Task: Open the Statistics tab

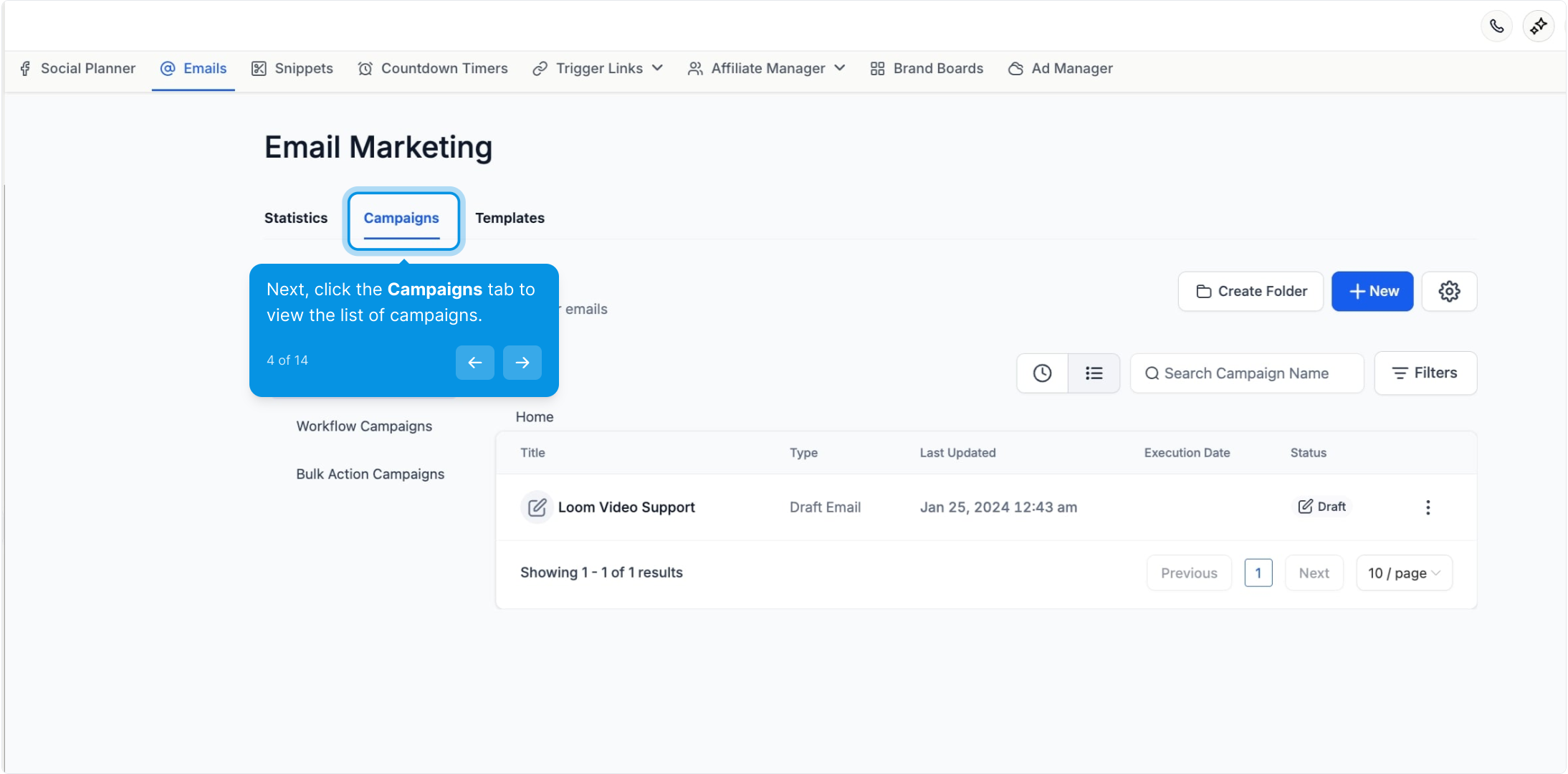Action: click(296, 218)
